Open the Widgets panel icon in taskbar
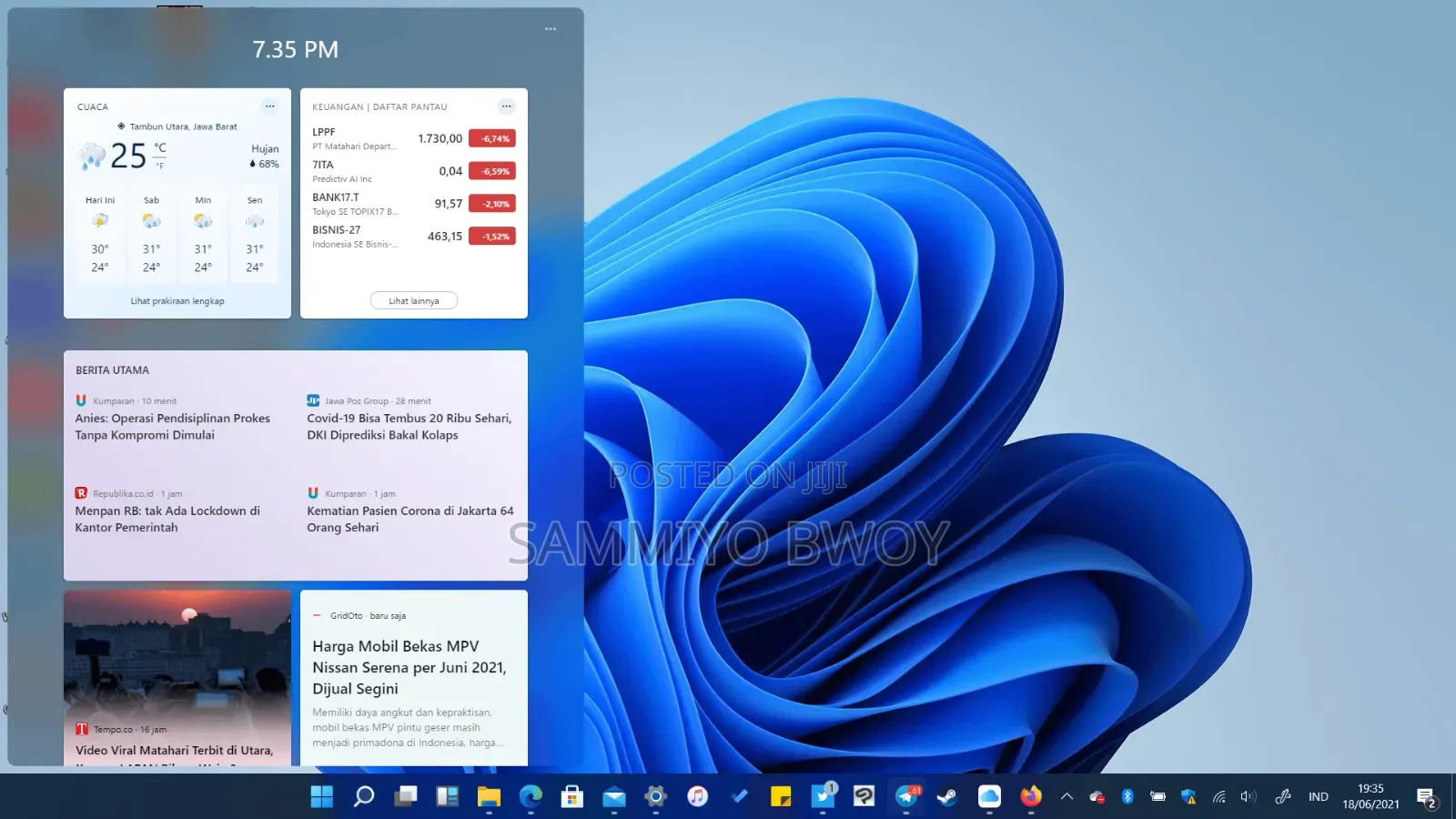 tap(447, 796)
